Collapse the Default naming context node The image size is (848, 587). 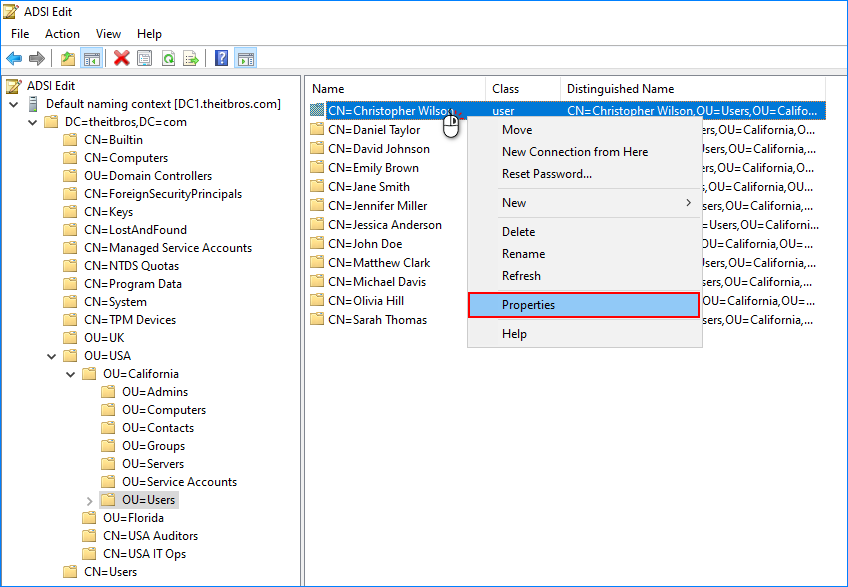click(14, 104)
